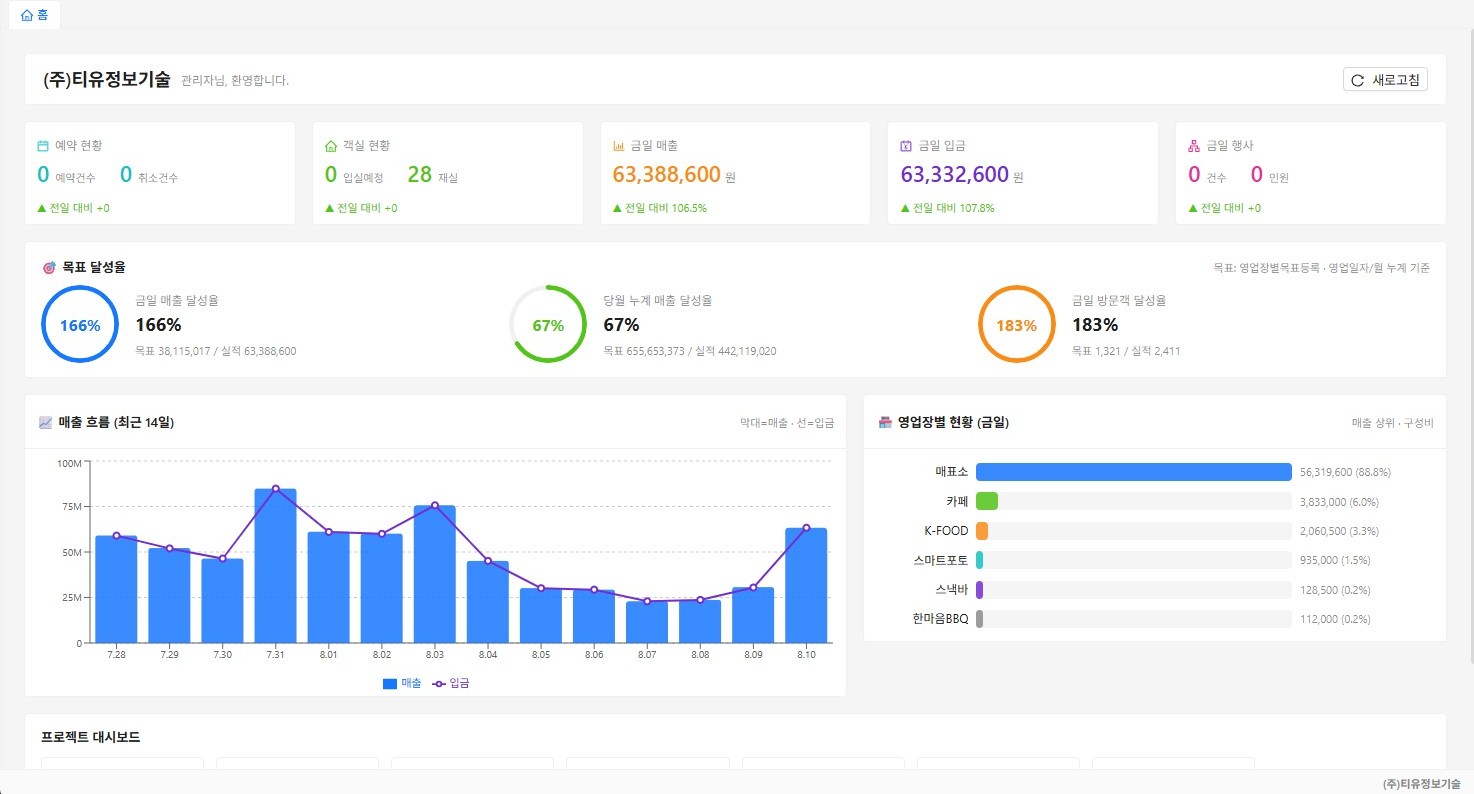Click the green 67% progress ring

pyautogui.click(x=548, y=325)
